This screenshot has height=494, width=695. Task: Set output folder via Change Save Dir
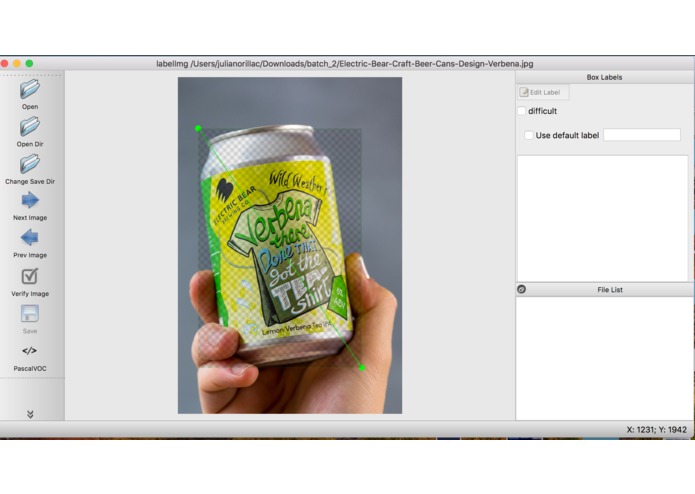[x=30, y=164]
